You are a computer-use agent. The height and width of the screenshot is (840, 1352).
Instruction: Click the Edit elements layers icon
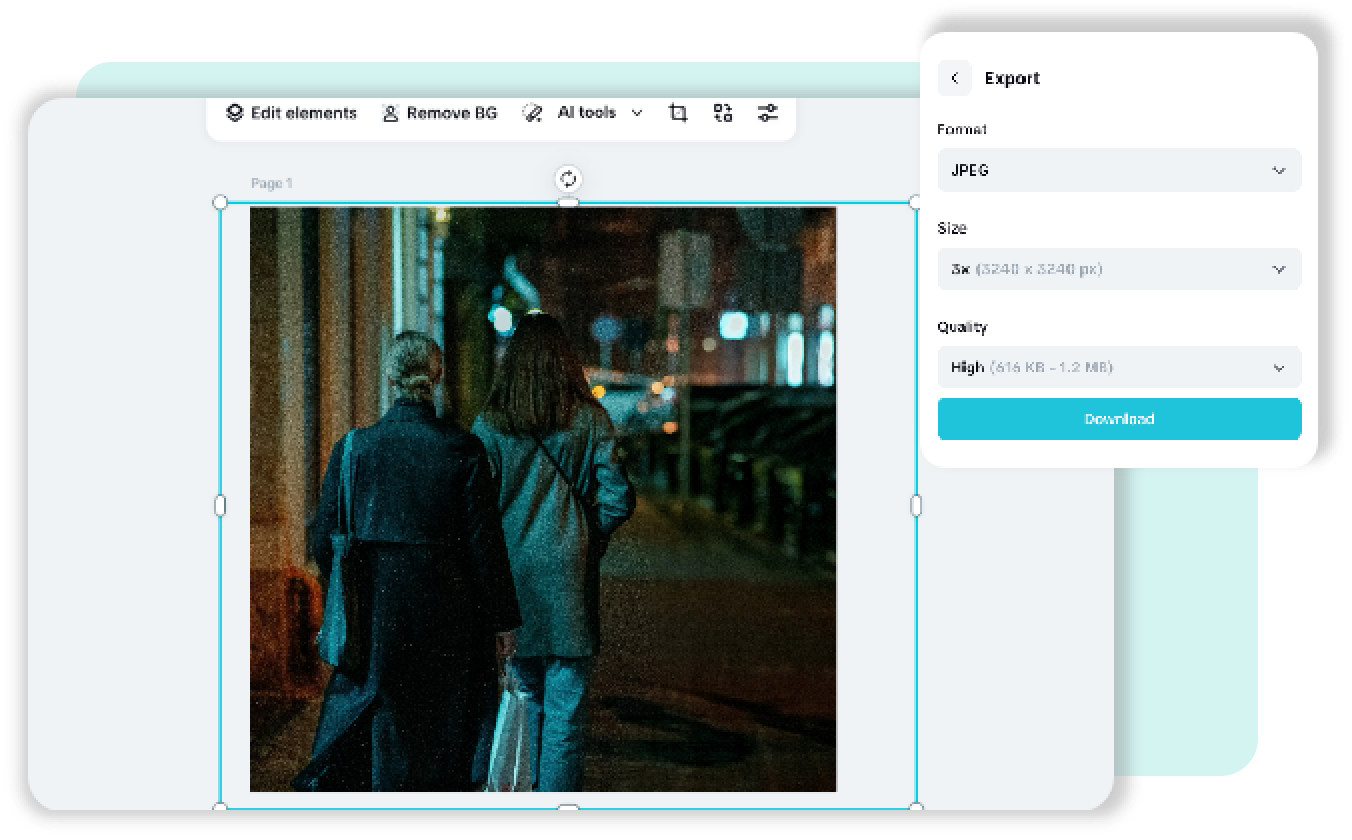[235, 113]
